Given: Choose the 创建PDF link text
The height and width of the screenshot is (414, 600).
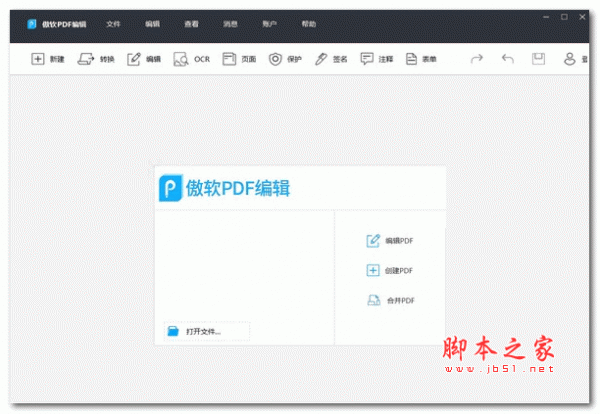Looking at the screenshot, I should (399, 271).
